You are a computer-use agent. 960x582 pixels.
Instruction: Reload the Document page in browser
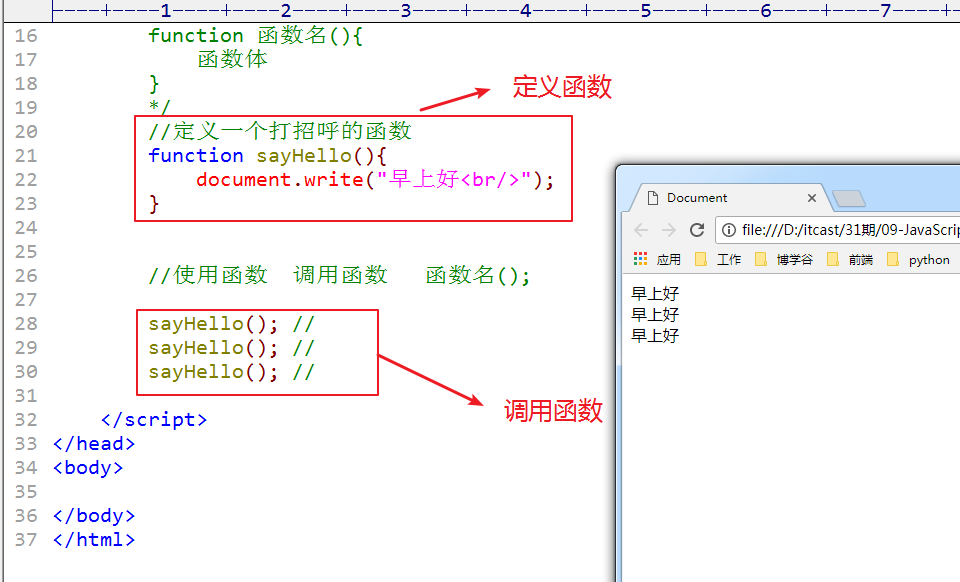coord(697,230)
